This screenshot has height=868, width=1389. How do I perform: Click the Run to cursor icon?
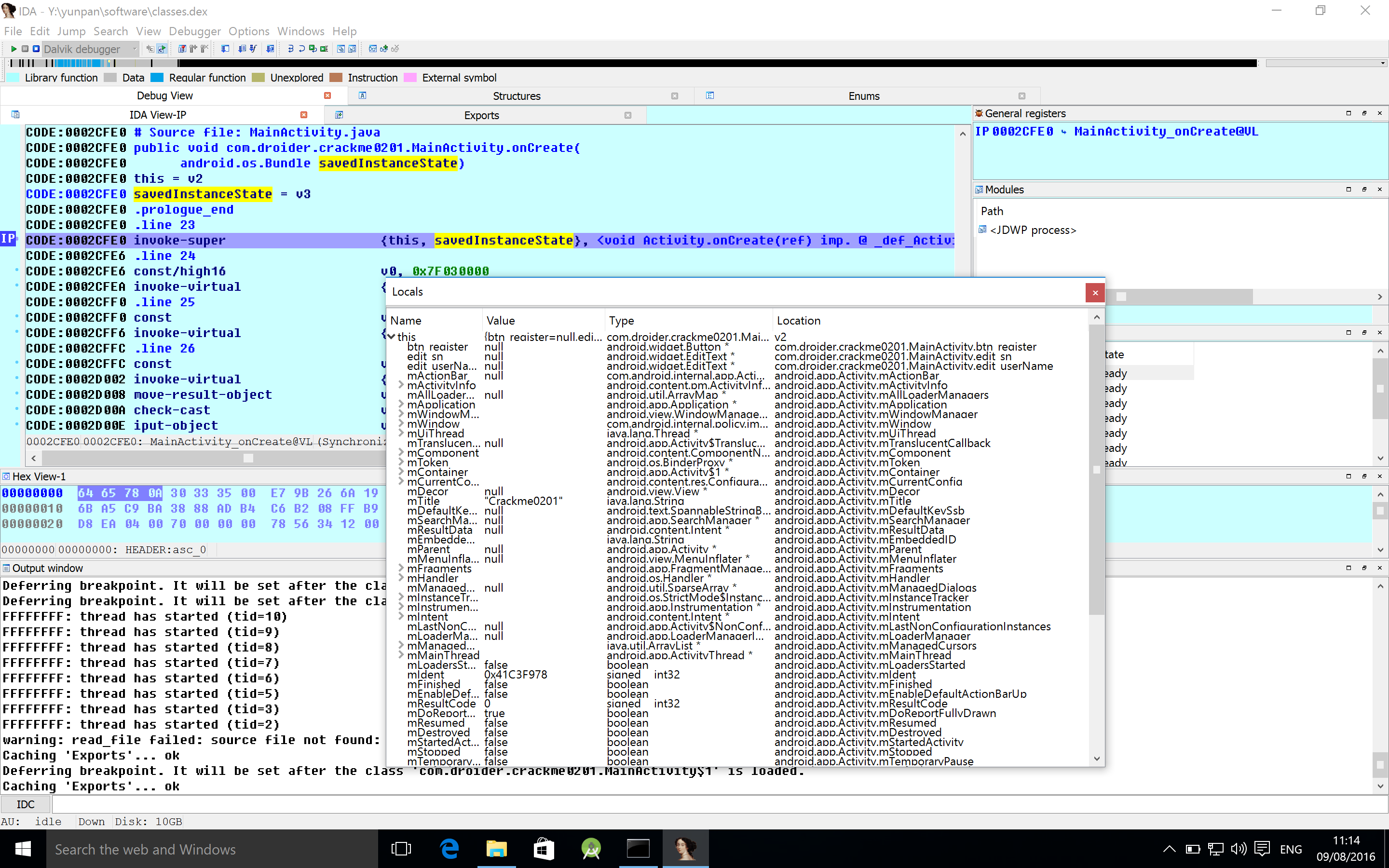pos(324,49)
